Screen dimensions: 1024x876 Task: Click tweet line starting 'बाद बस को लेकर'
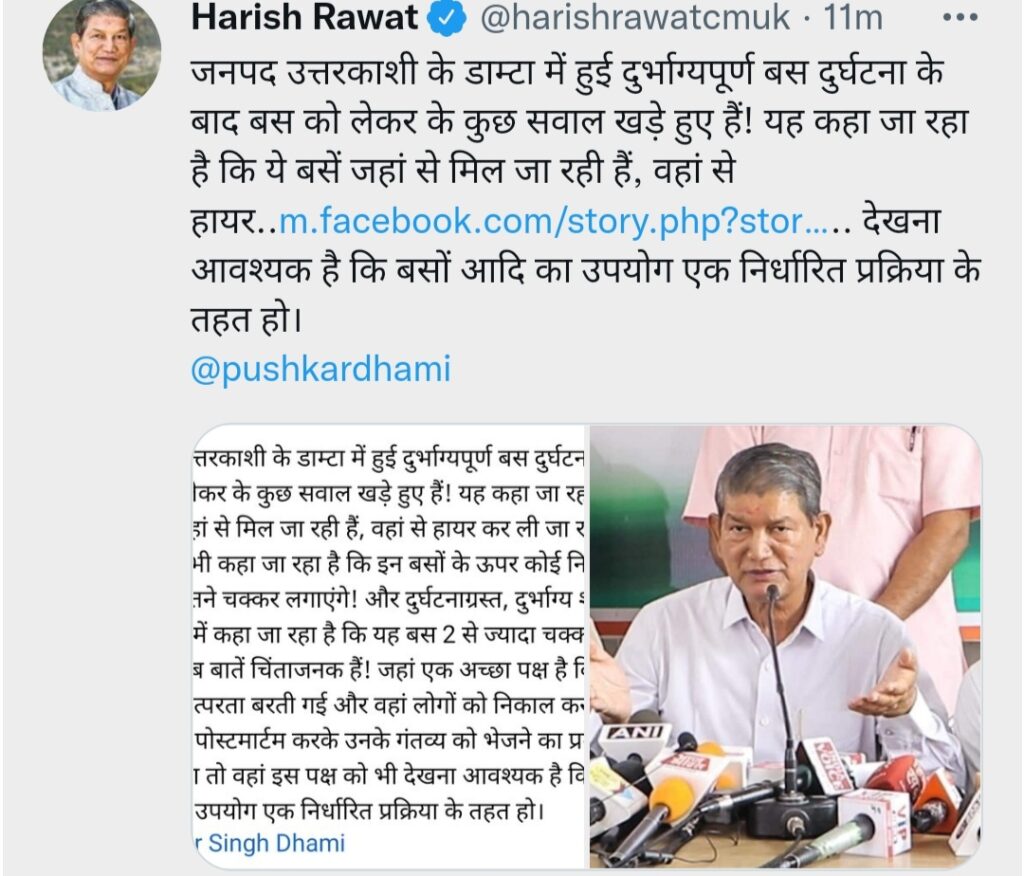(579, 122)
